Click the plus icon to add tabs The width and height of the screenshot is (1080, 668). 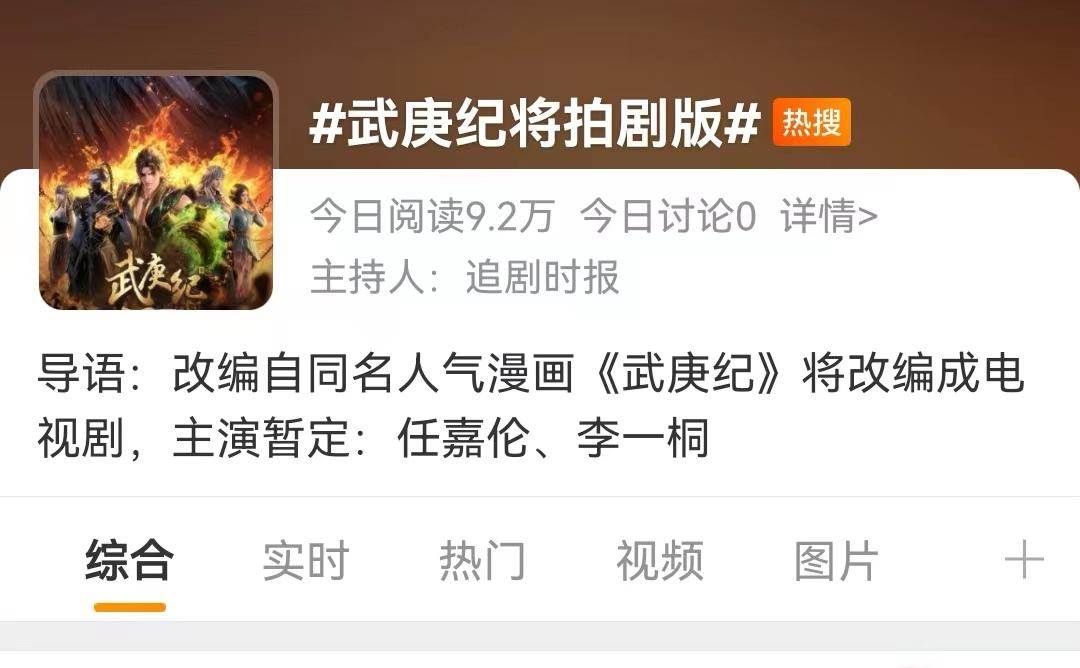(1024, 560)
